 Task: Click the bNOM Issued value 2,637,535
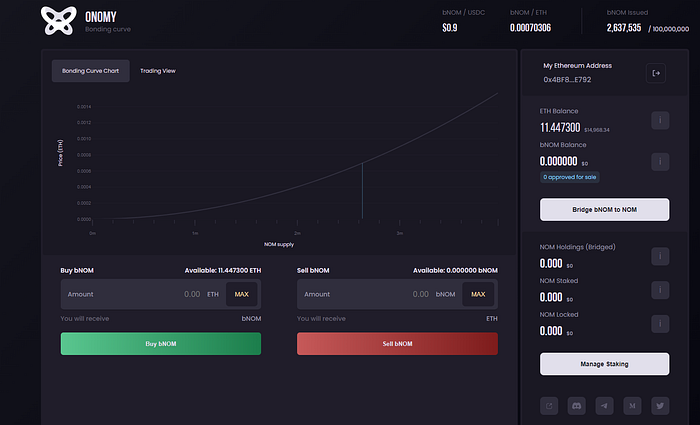624,28
